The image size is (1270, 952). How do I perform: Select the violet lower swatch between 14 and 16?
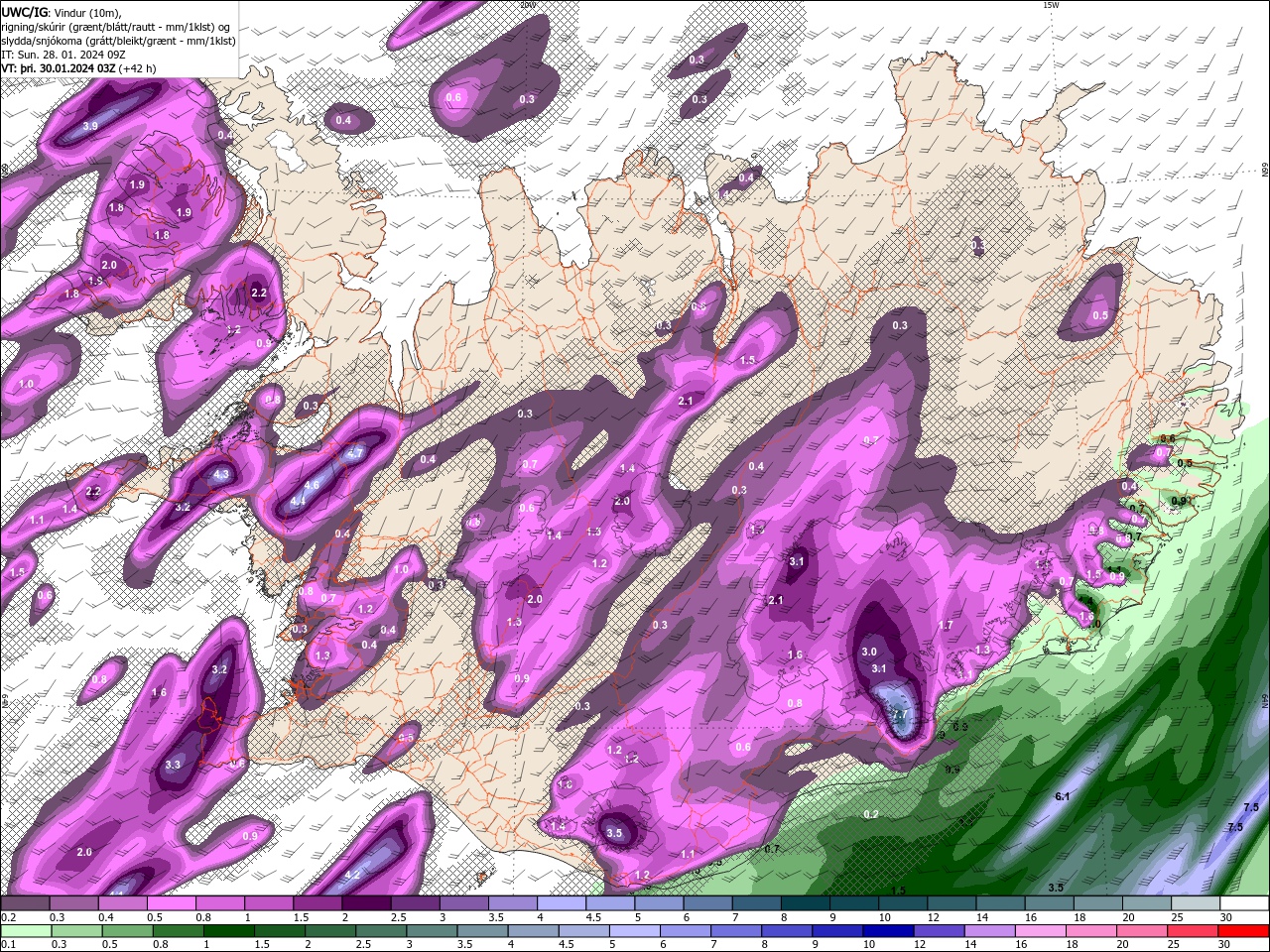989,931
